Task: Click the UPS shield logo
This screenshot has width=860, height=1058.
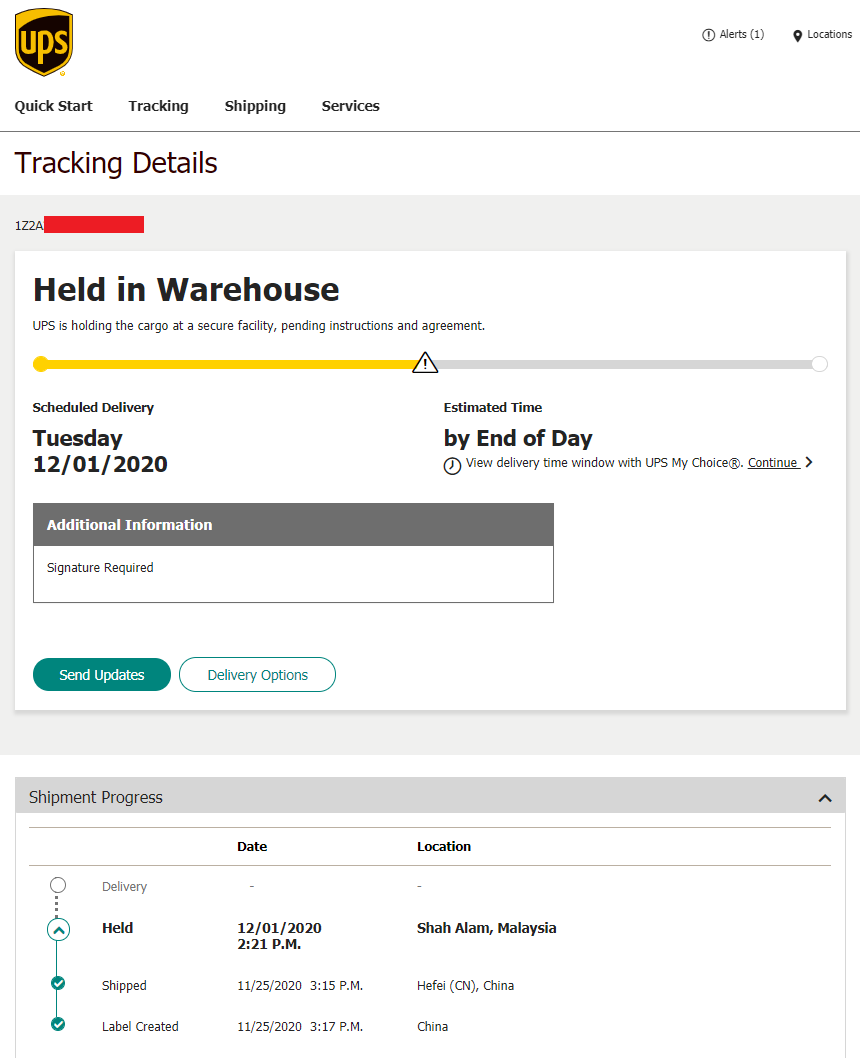Action: (x=44, y=43)
